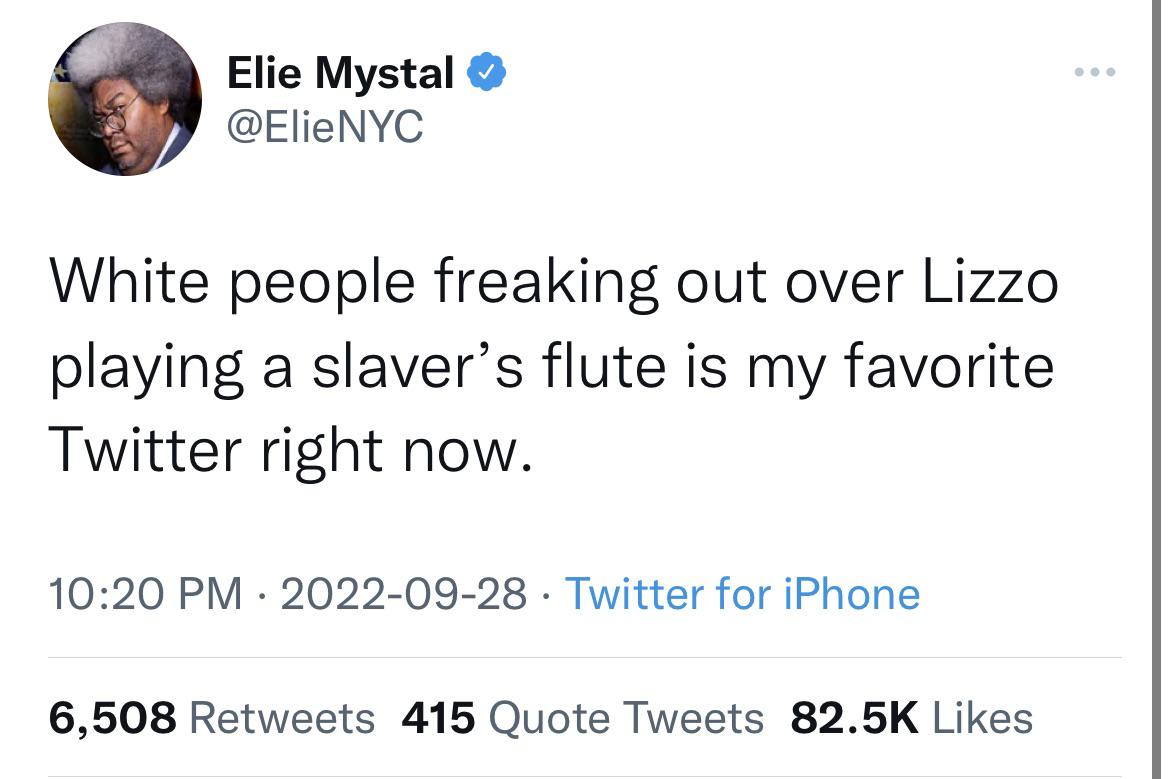This screenshot has height=779, width=1170.
Task: Click the date 2022-09-28
Action: tap(406, 594)
